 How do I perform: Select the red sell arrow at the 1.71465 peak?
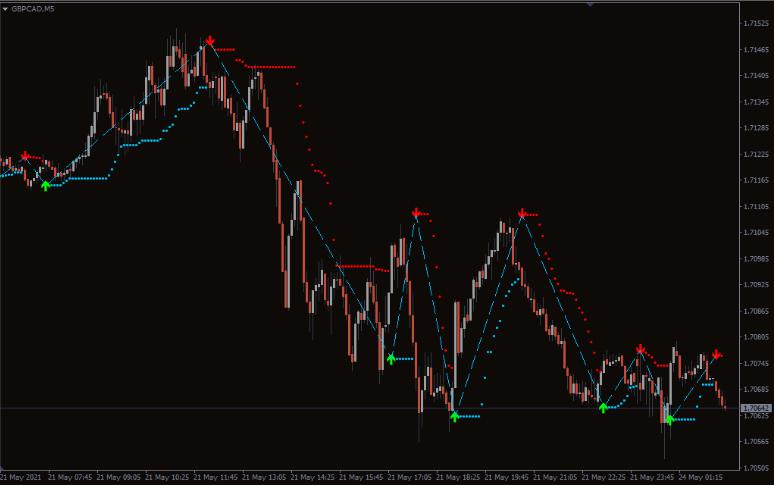click(210, 41)
